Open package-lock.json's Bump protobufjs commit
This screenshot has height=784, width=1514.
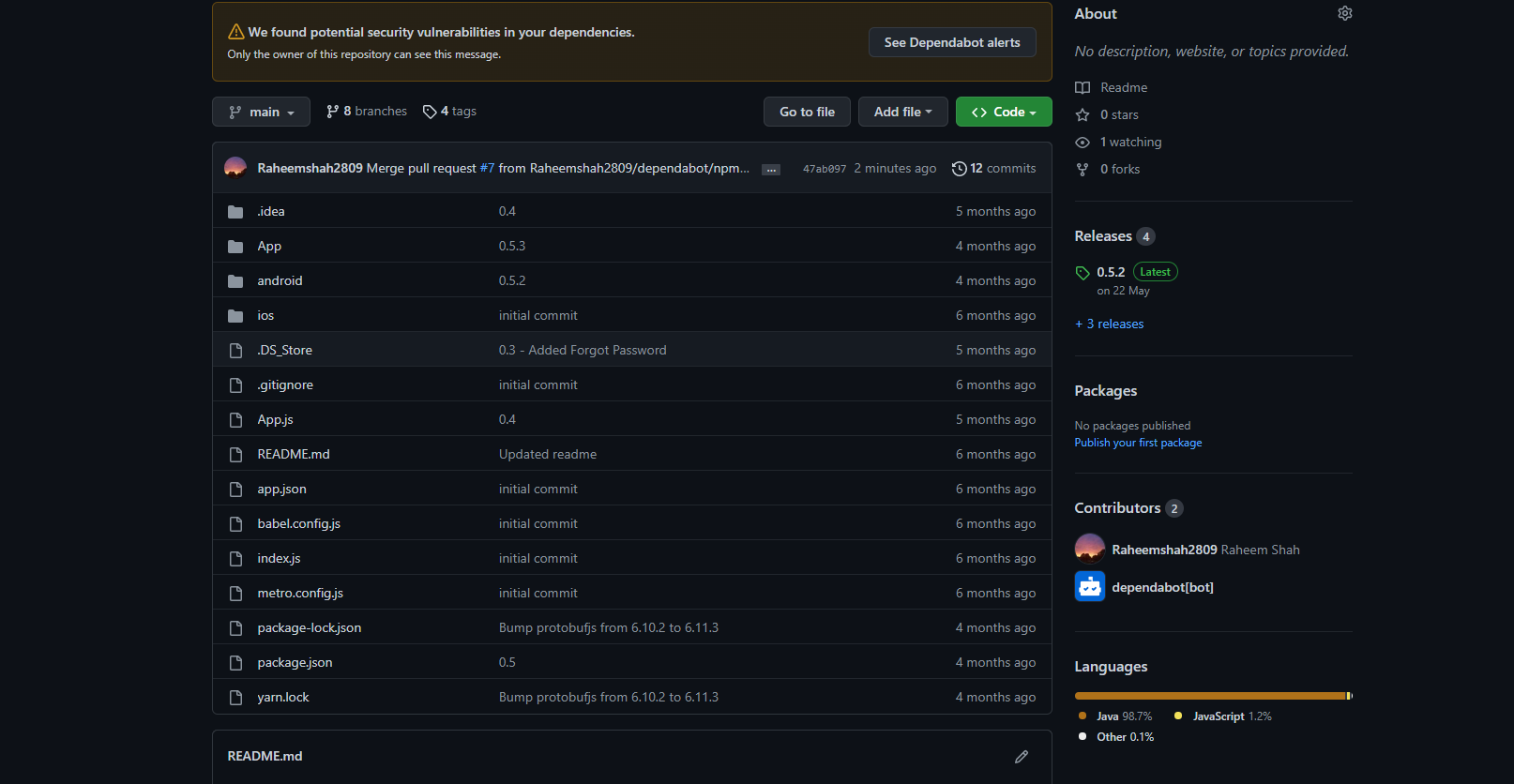pos(609,627)
